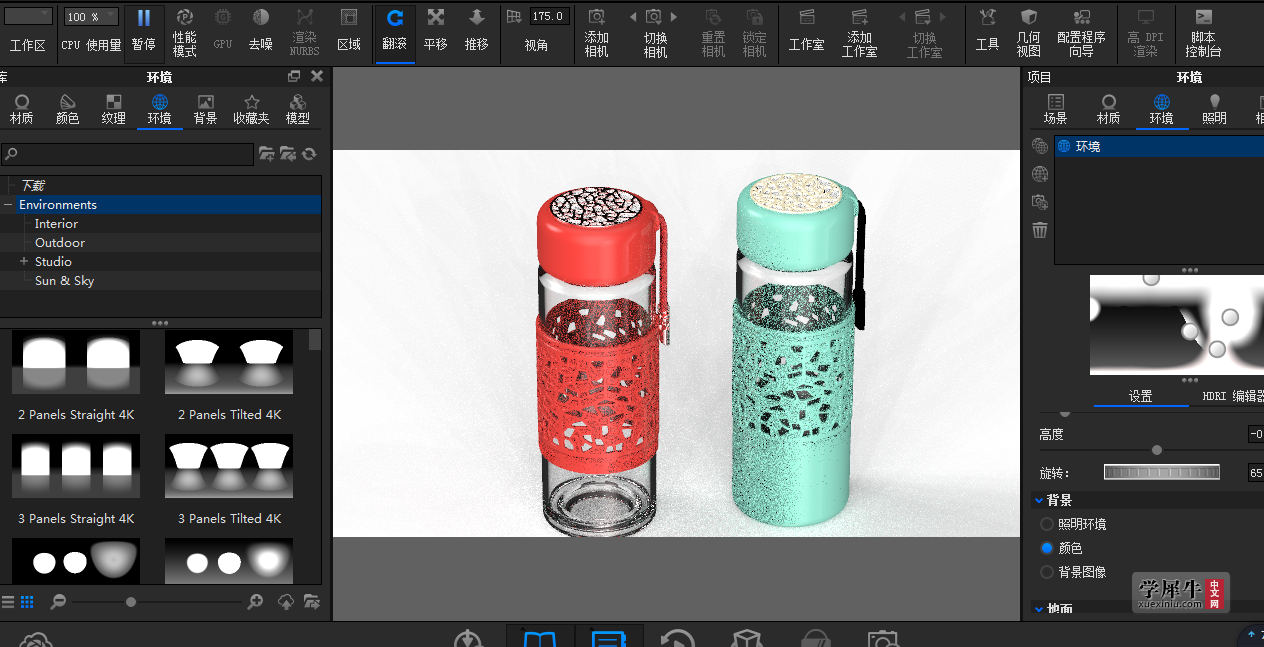
Task: Open the 工作室 studio button
Action: 807,30
